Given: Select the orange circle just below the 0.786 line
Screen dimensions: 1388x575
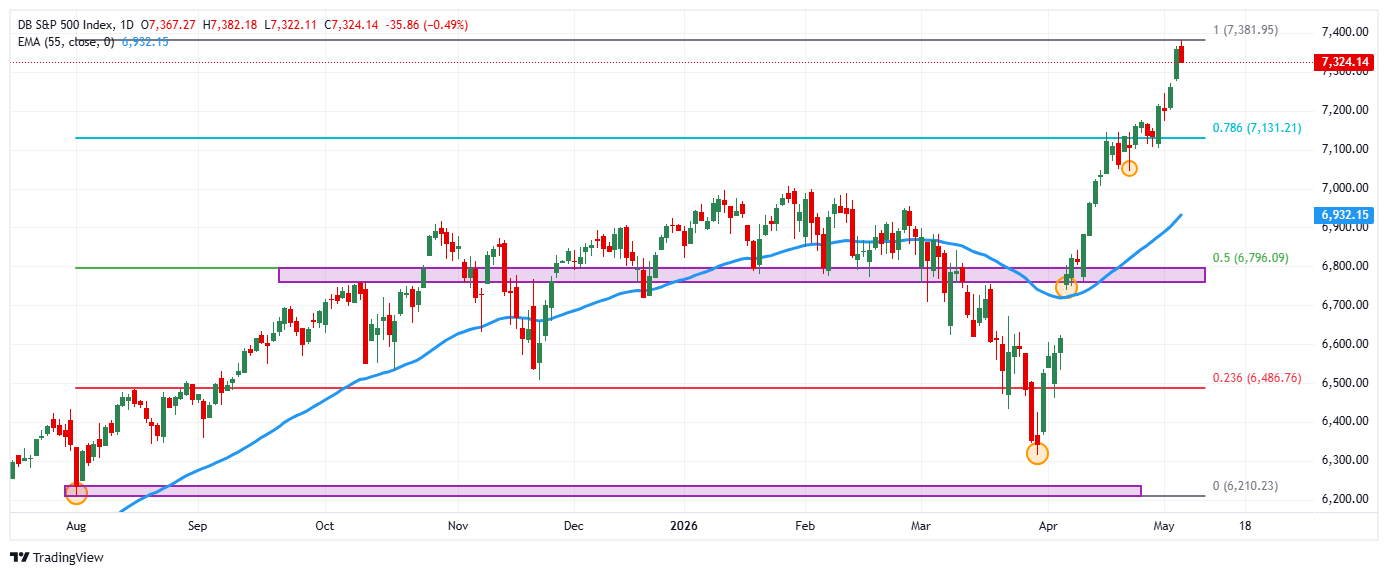Looking at the screenshot, I should (x=1129, y=168).
